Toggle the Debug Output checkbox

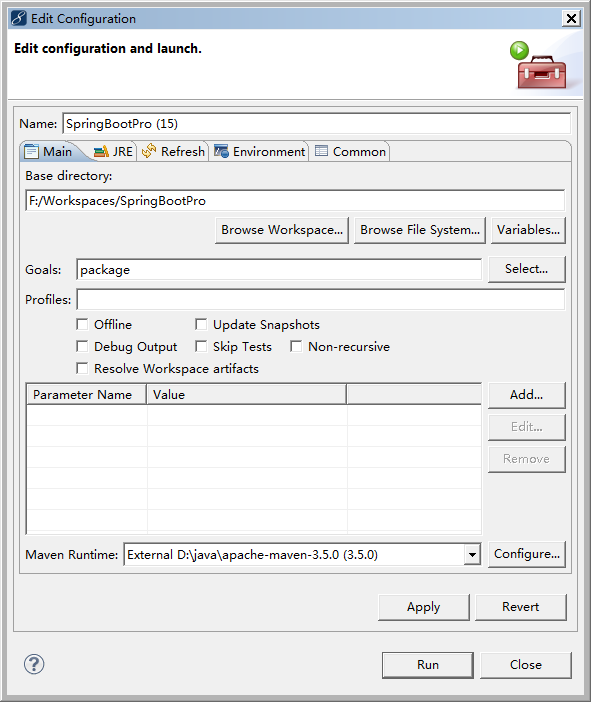pos(82,346)
